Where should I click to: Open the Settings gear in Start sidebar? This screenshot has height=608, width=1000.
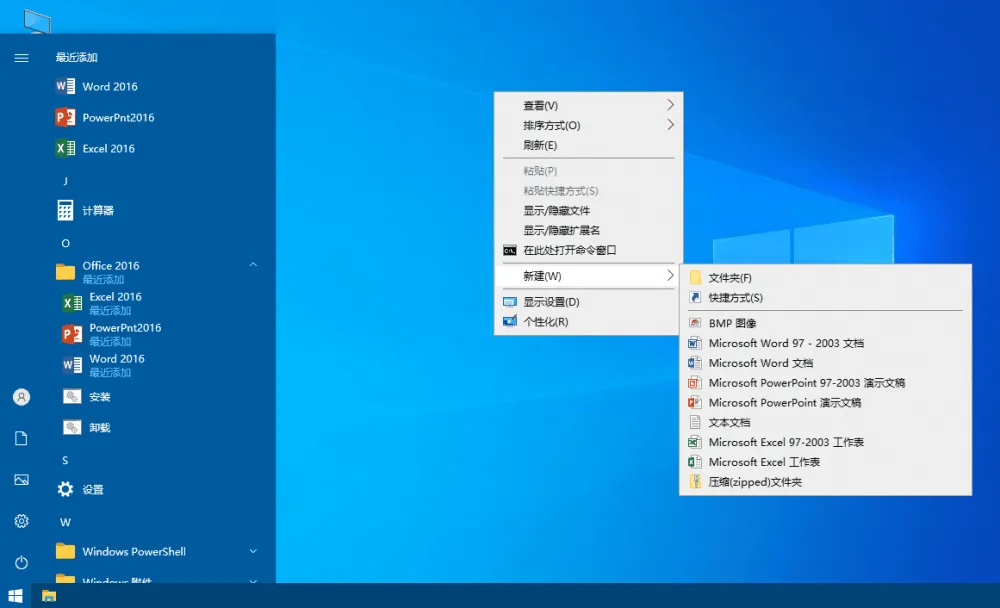point(21,521)
